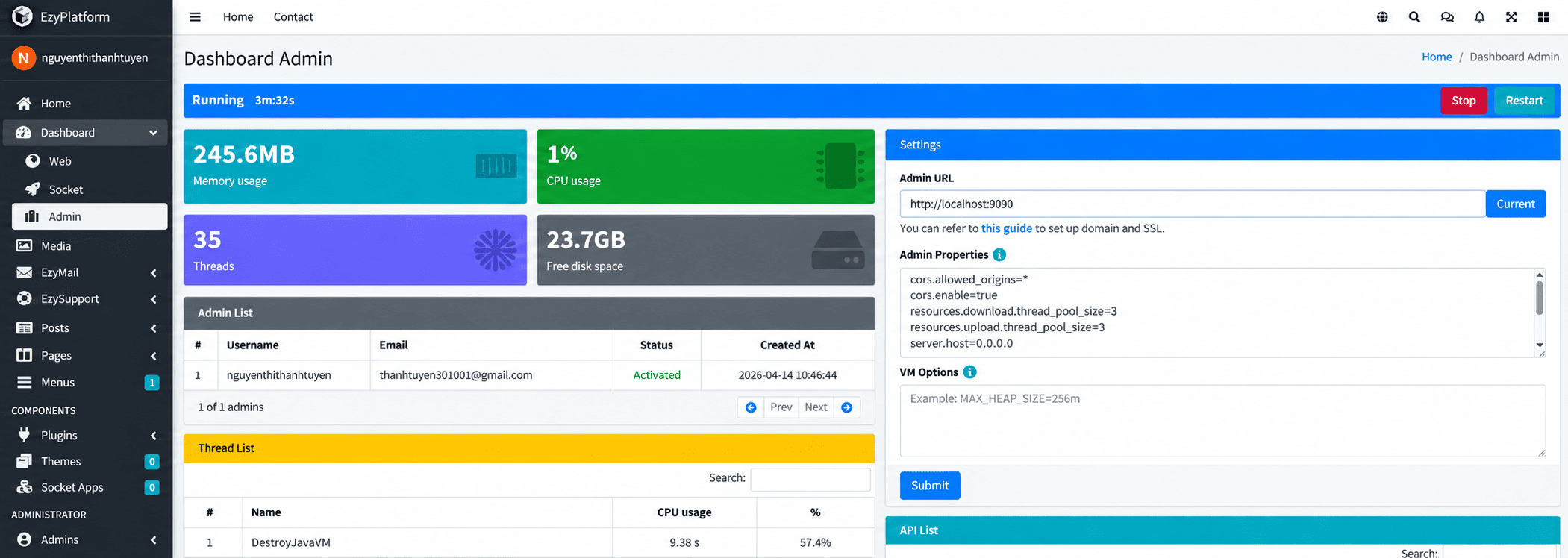This screenshot has width=1568, height=558.
Task: Open Home in the sidebar
Action: (85, 104)
